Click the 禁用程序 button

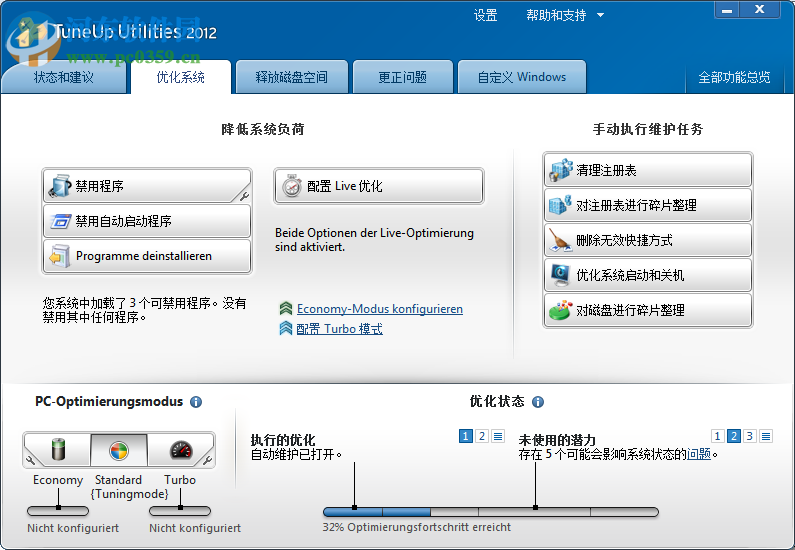(x=147, y=186)
